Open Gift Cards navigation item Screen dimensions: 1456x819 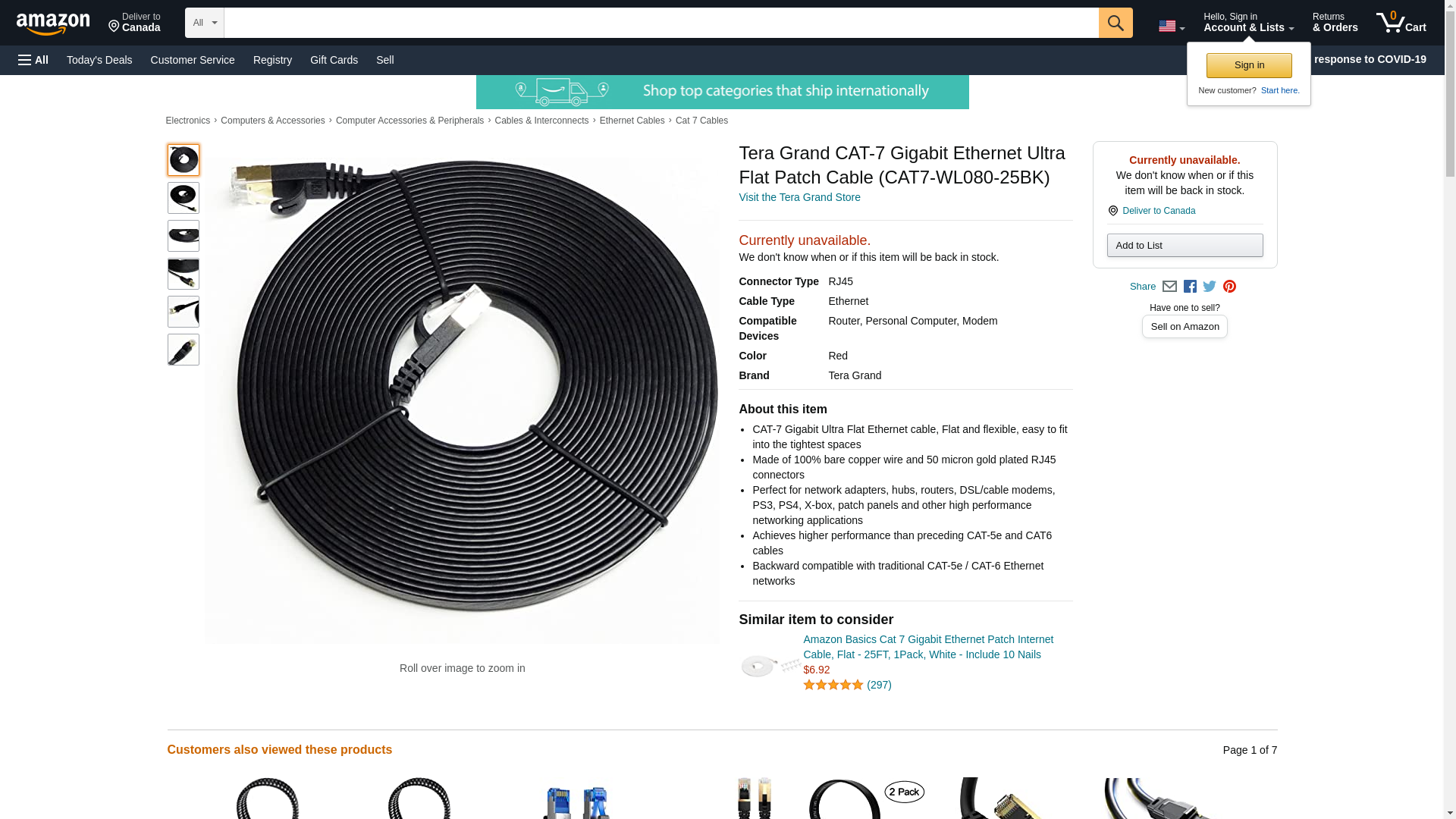pos(334,60)
